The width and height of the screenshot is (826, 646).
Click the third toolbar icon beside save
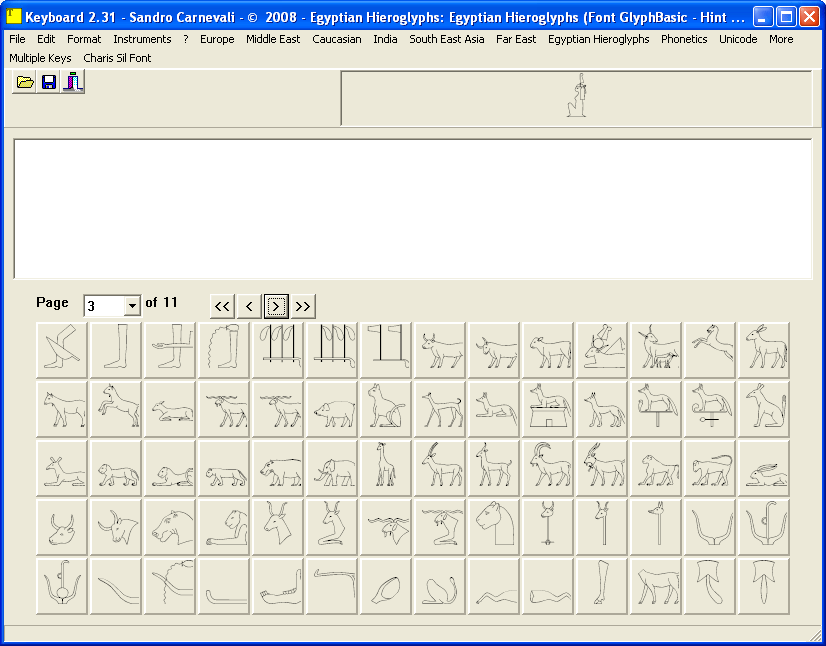[73, 82]
